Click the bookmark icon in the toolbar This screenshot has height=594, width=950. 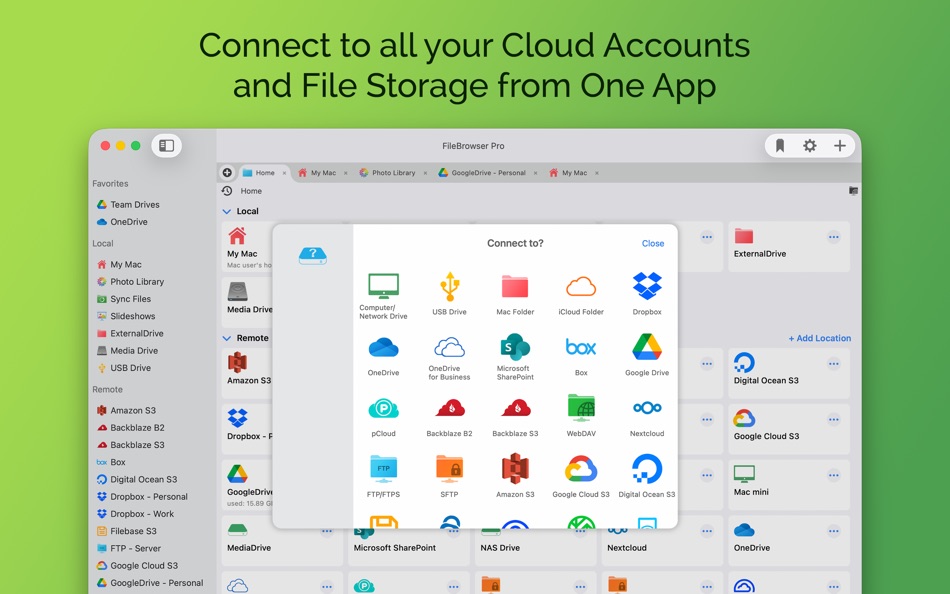778,145
